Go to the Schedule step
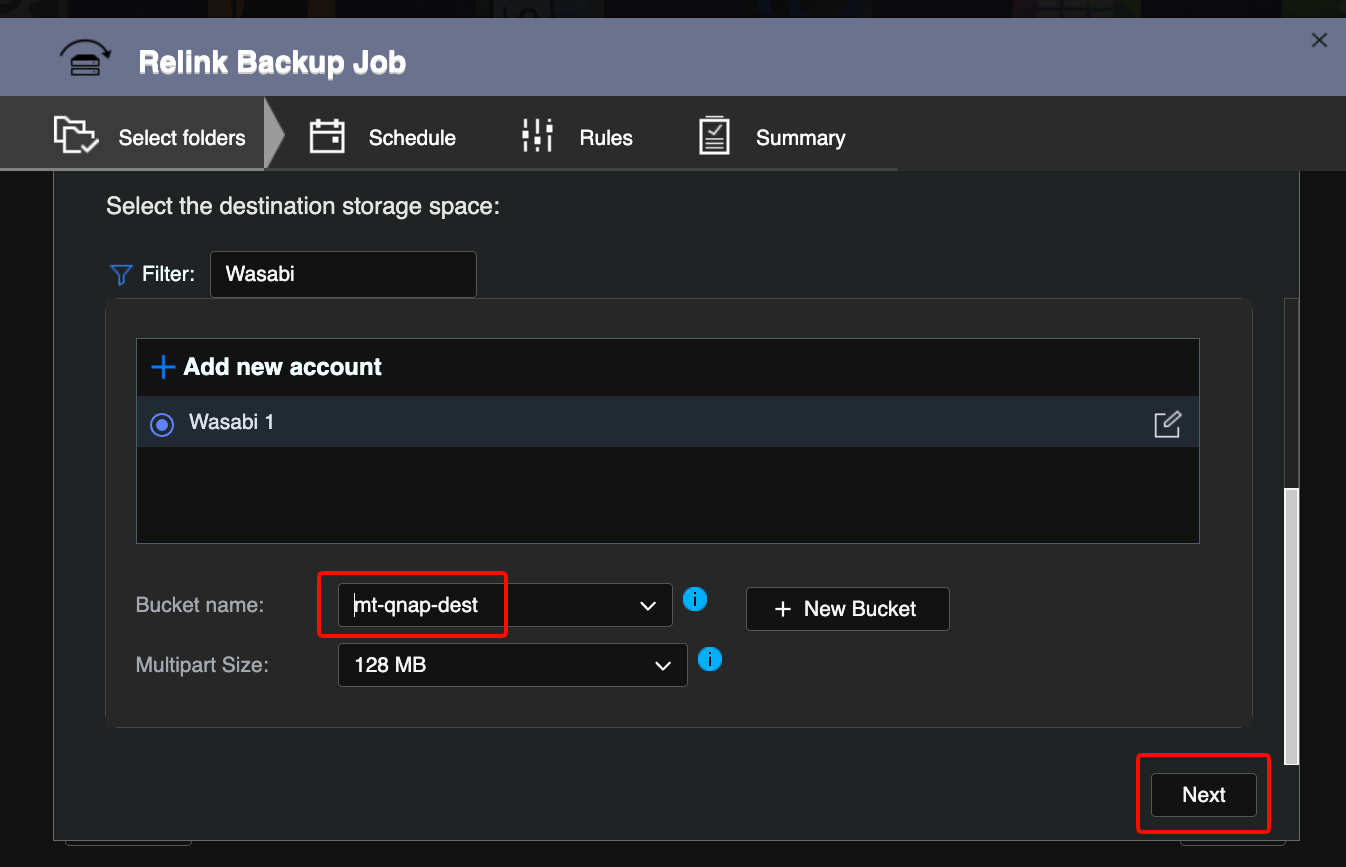Viewport: 1346px width, 867px height. coord(382,137)
